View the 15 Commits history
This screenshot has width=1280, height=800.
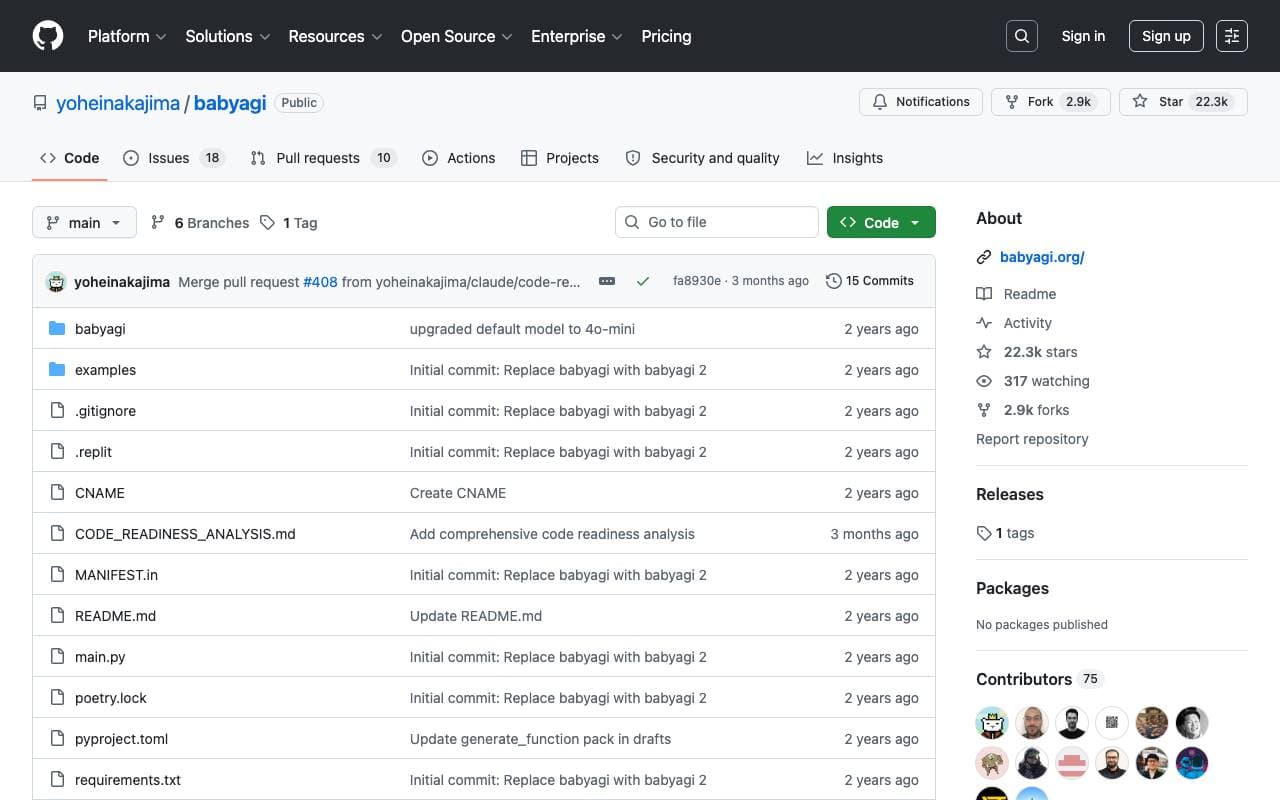870,281
